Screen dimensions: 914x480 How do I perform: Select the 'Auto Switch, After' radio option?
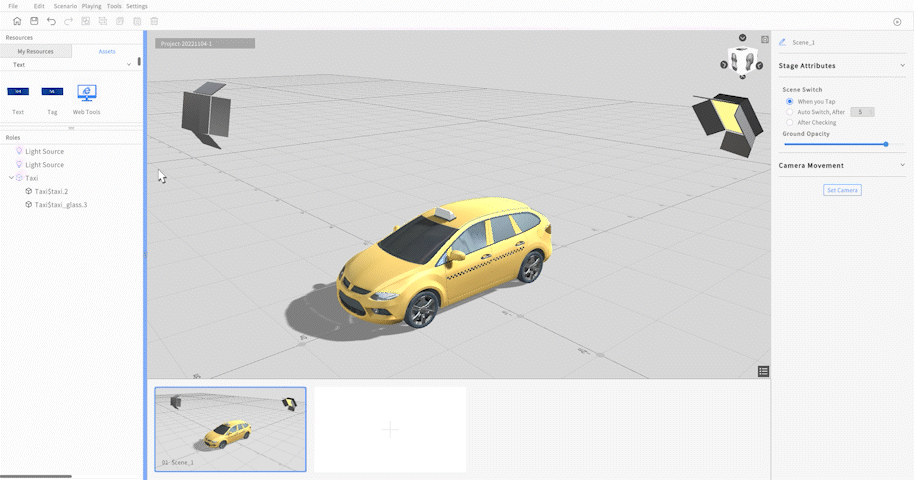click(789, 112)
